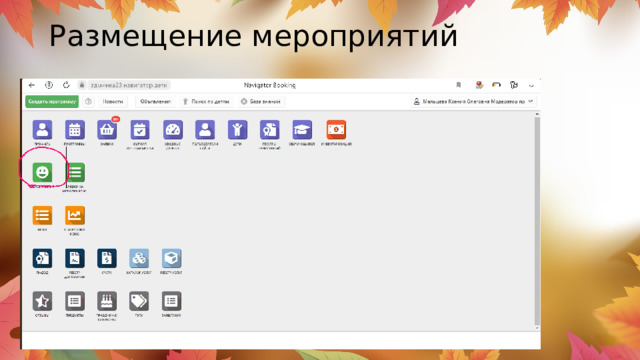Open the shopping basket icon with red badge
Viewport: 640px width, 360px height.
(107, 130)
